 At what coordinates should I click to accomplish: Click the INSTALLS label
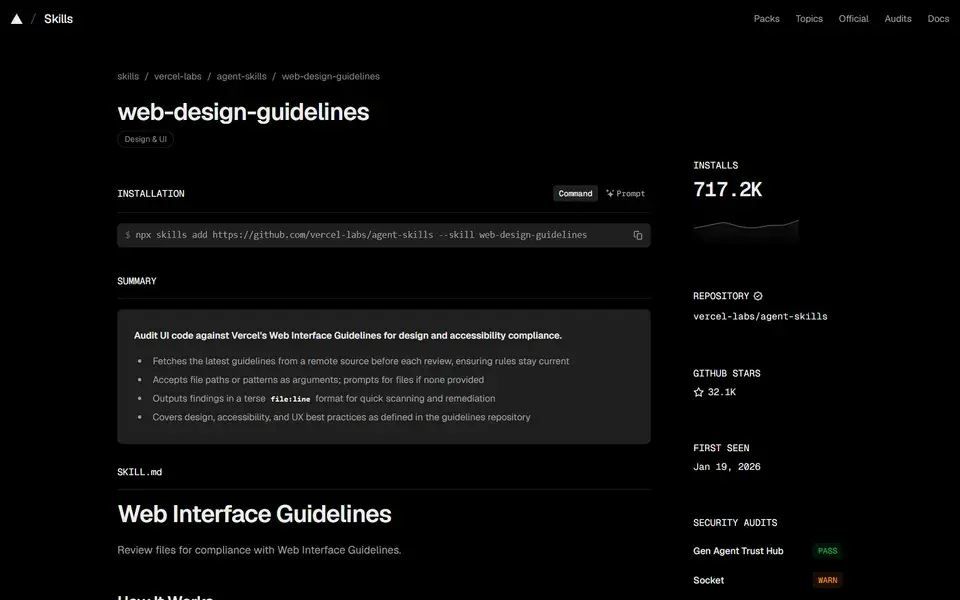[x=715, y=165]
